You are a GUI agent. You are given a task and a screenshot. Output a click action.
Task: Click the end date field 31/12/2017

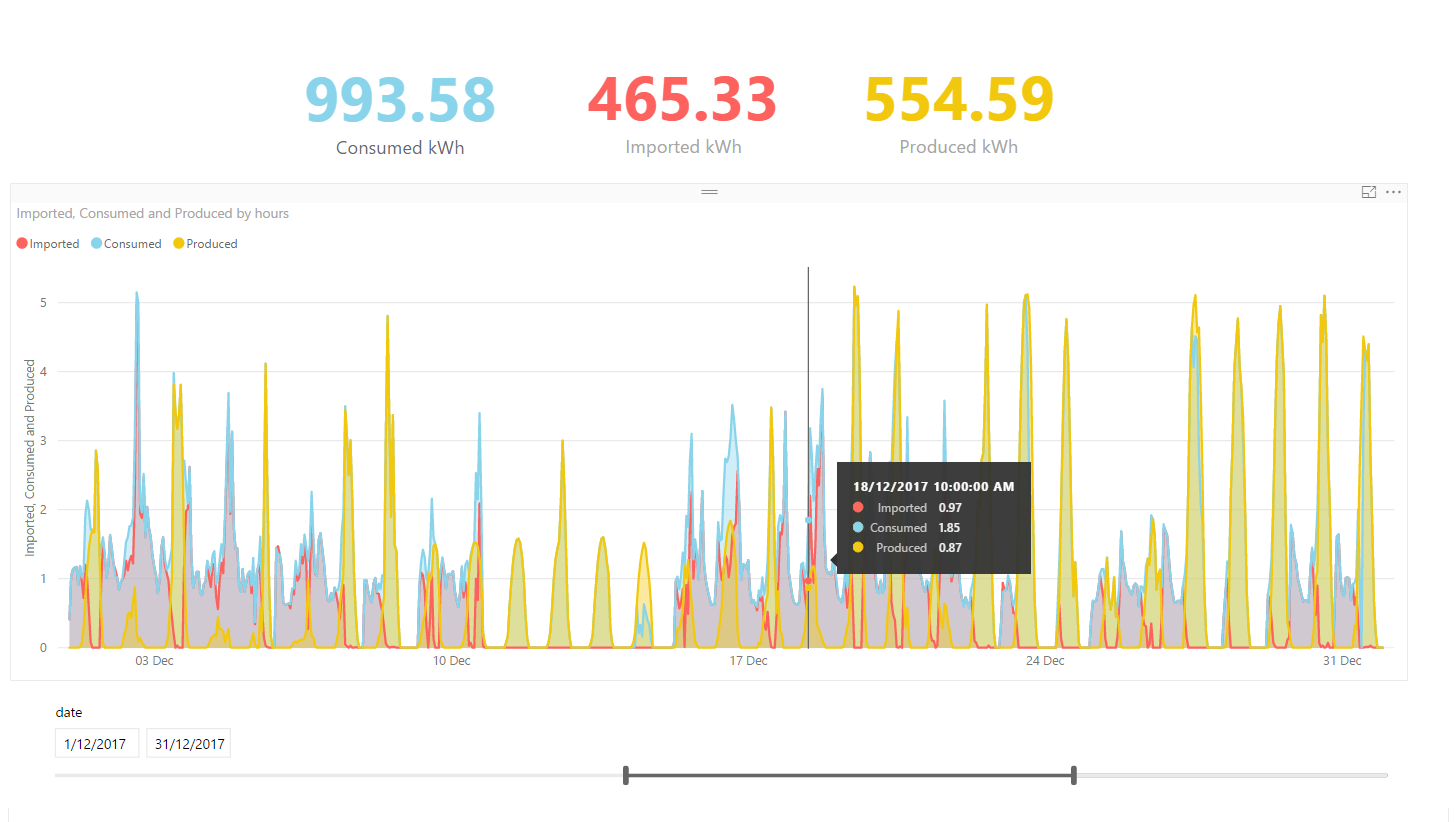188,744
